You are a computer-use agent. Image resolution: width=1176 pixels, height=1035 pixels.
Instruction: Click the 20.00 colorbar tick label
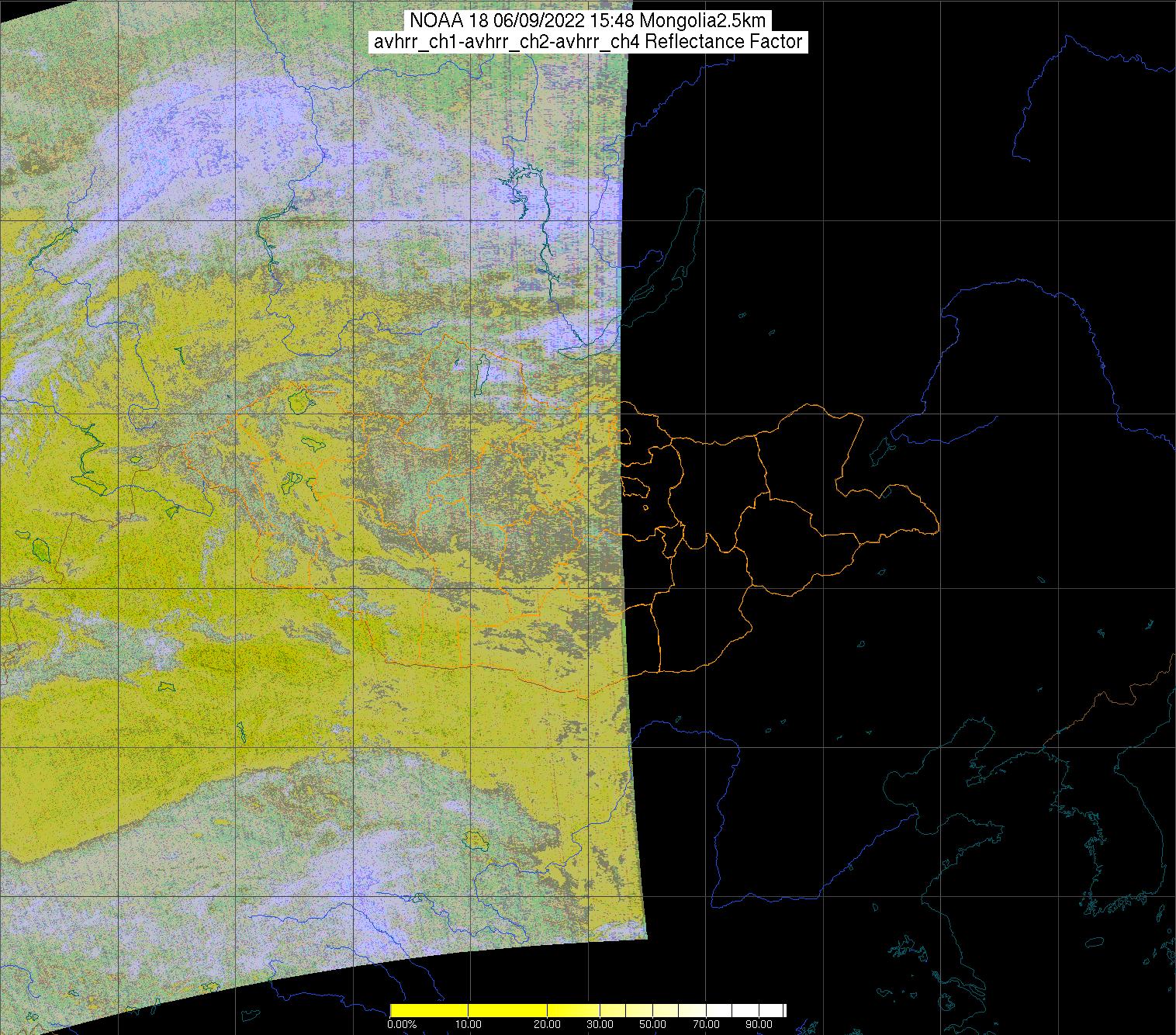548,1024
